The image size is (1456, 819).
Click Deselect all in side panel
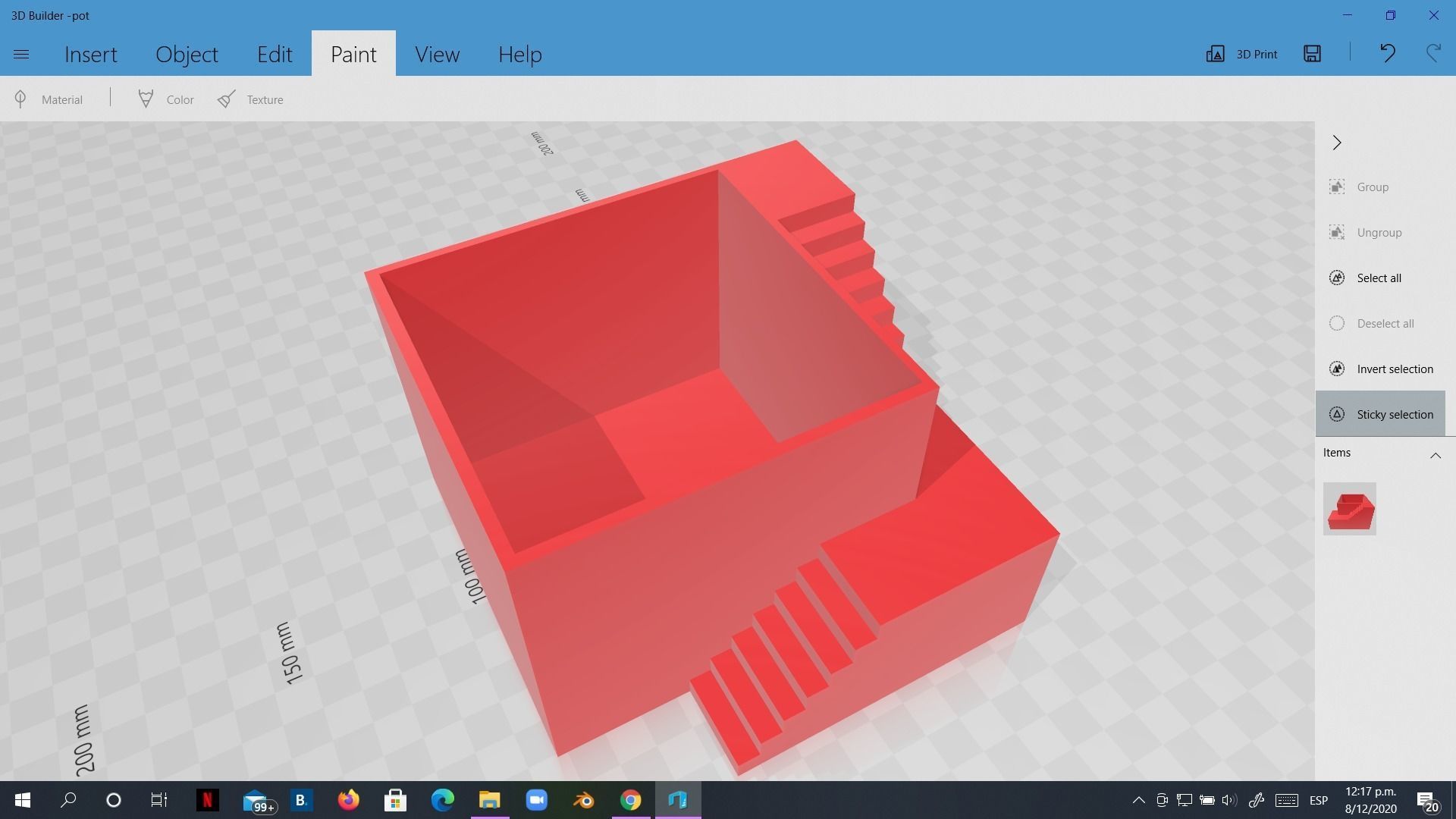point(1380,323)
